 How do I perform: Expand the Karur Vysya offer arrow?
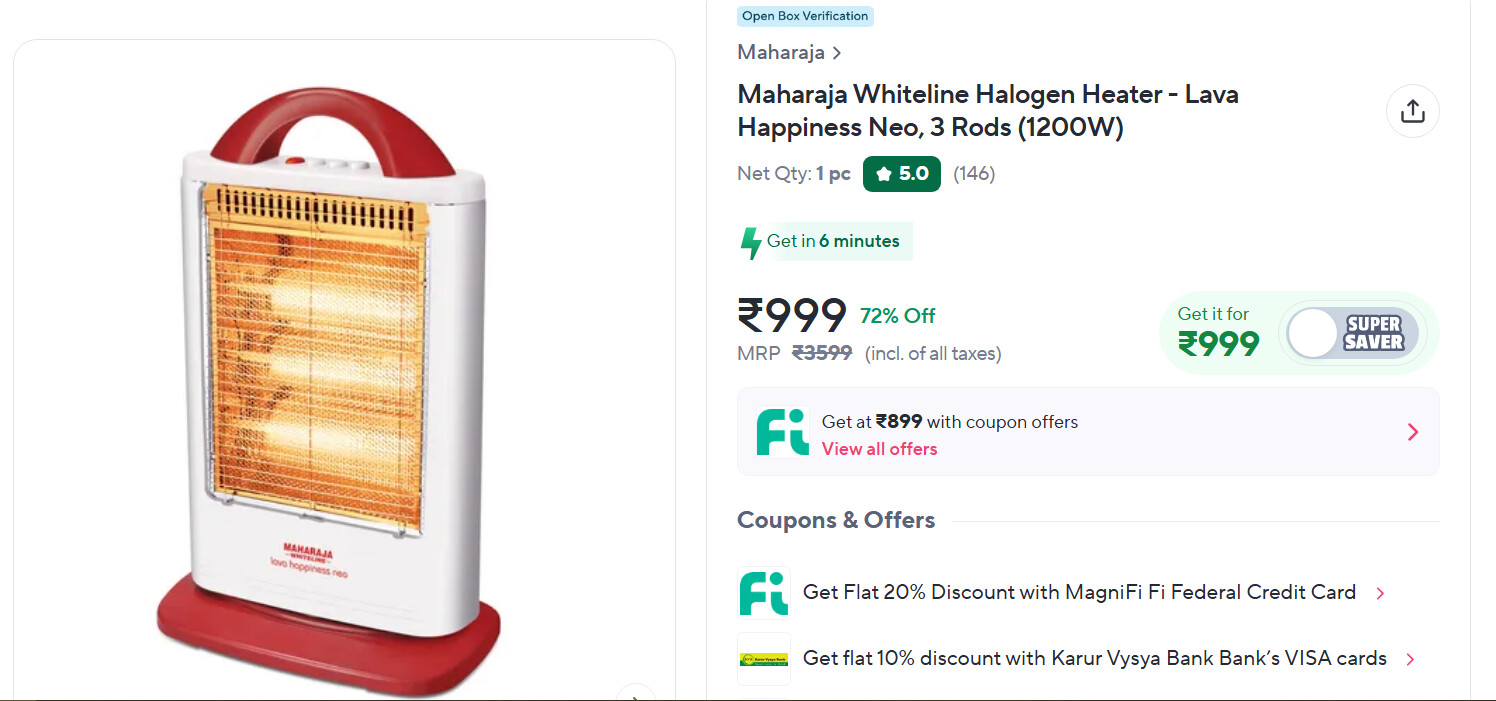(1410, 660)
